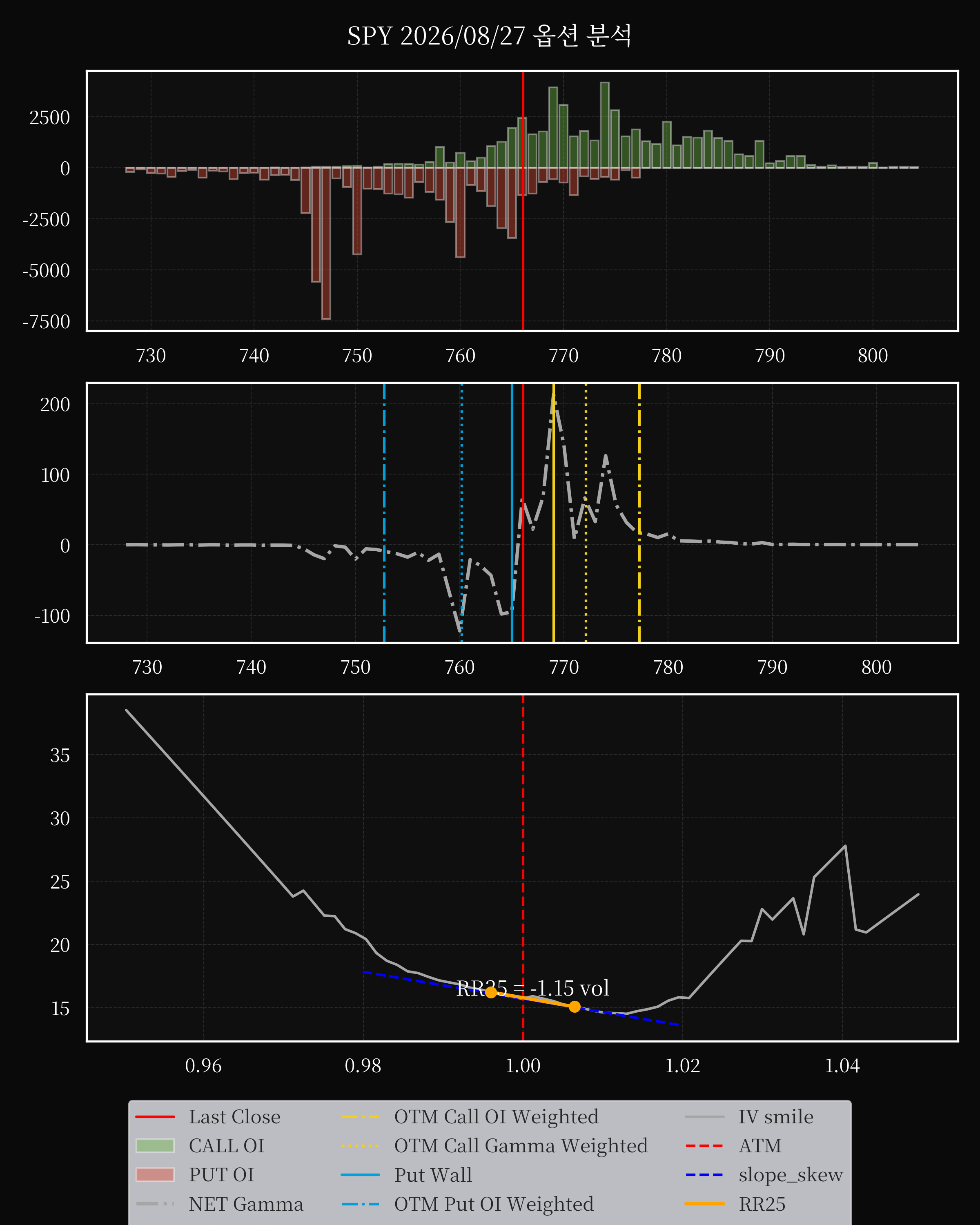The height and width of the screenshot is (1225, 980).
Task: Click the IV smile legend label
Action: (x=775, y=1117)
